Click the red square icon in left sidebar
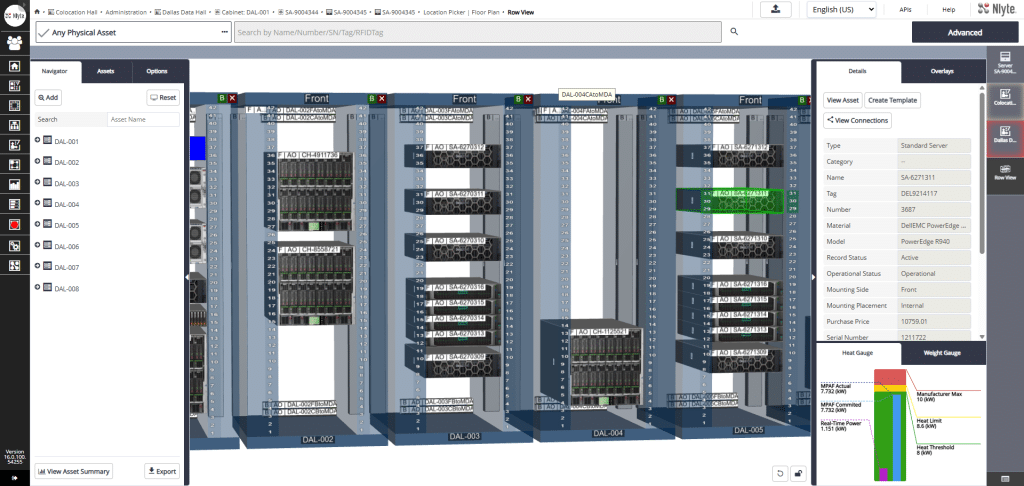Image resolution: width=1024 pixels, height=486 pixels. pyautogui.click(x=15, y=225)
